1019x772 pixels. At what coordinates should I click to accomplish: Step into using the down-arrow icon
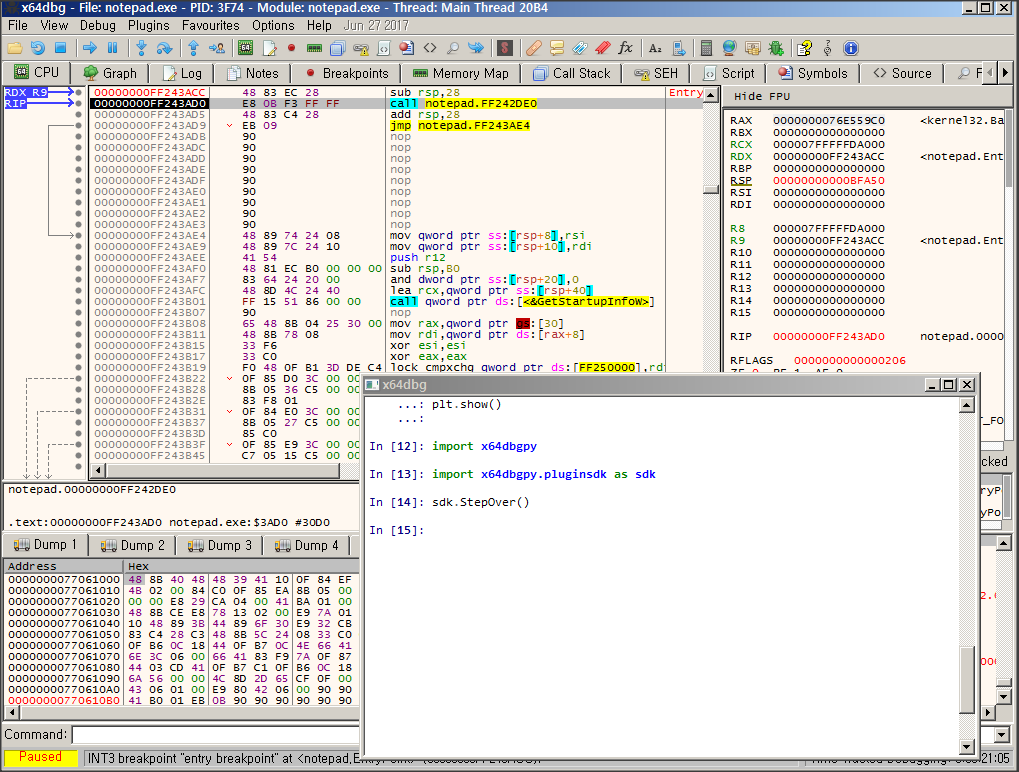pyautogui.click(x=142, y=48)
